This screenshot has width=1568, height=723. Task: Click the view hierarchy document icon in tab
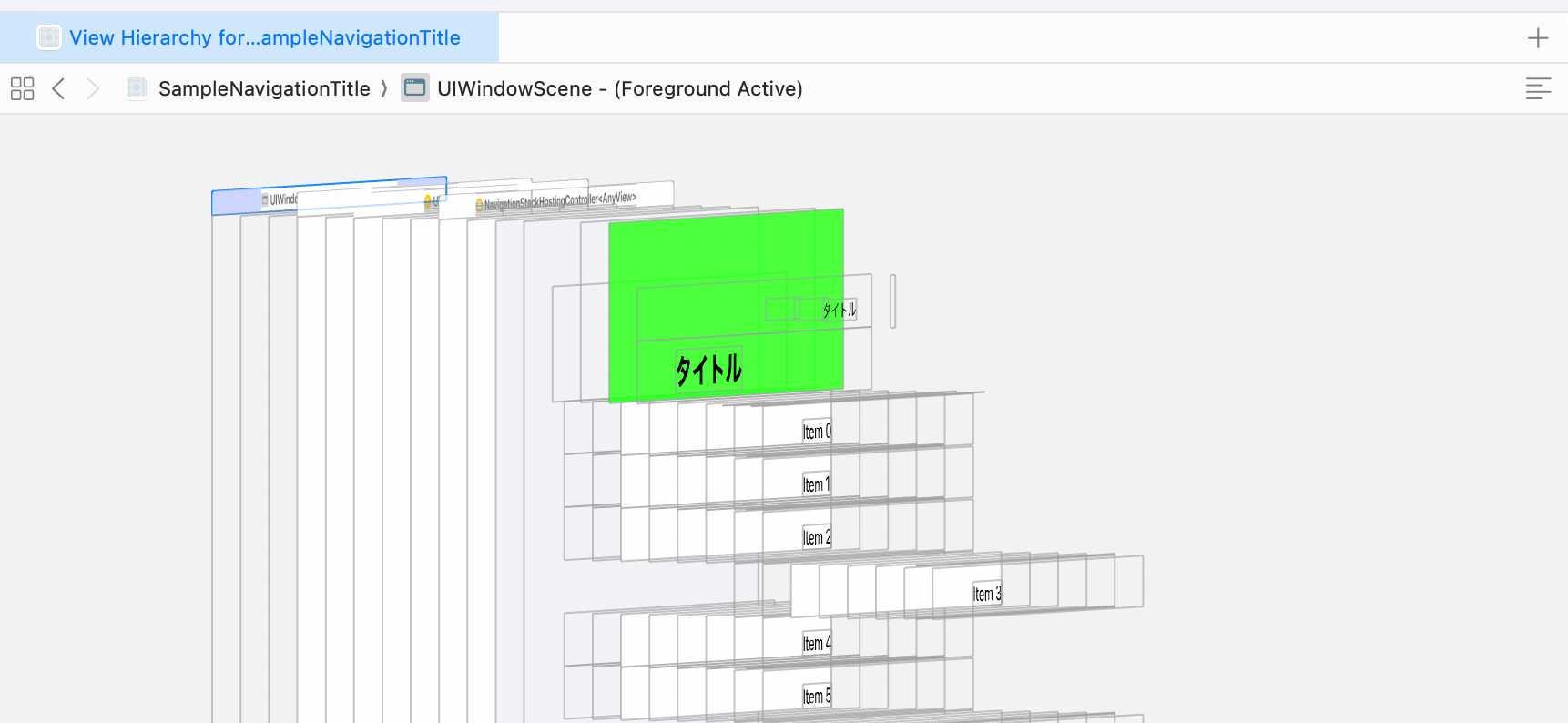pos(49,37)
